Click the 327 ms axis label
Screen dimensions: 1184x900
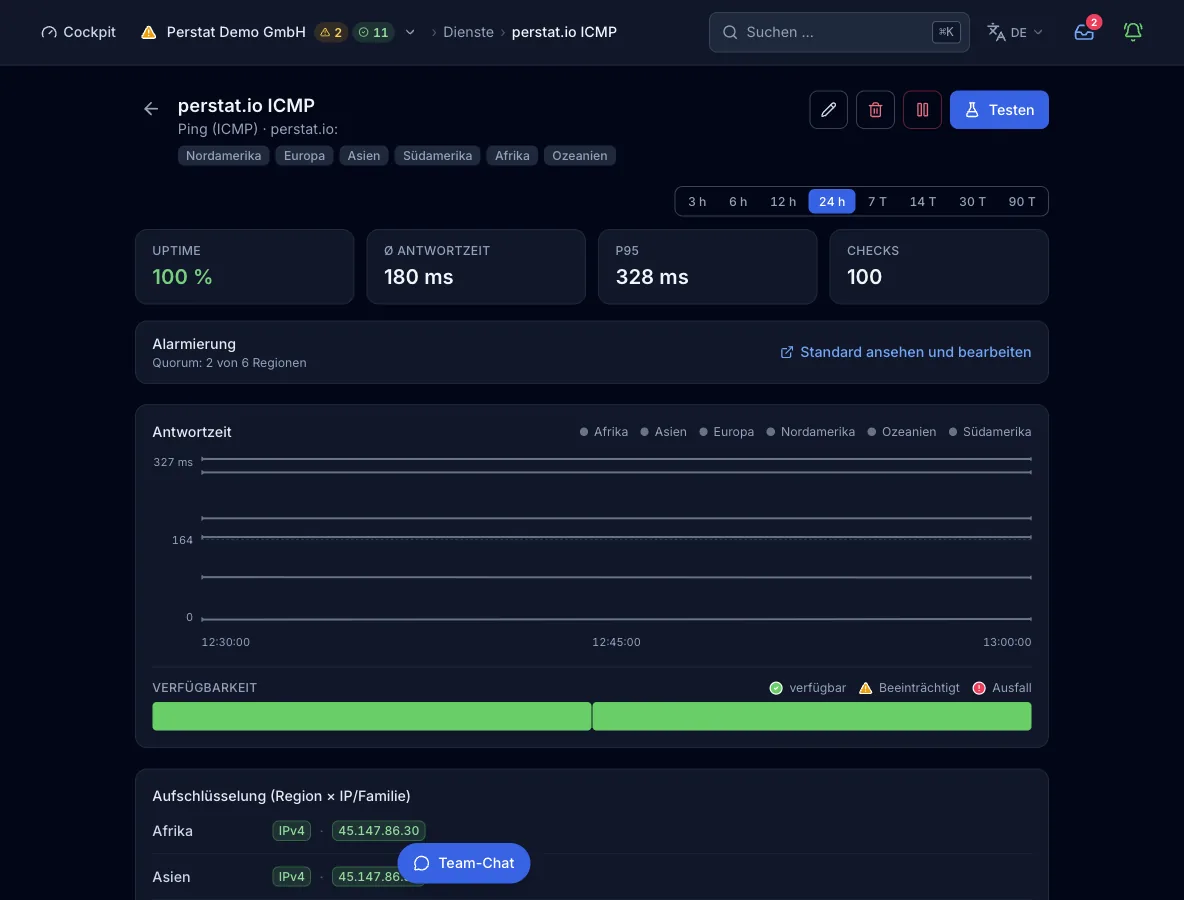(173, 462)
